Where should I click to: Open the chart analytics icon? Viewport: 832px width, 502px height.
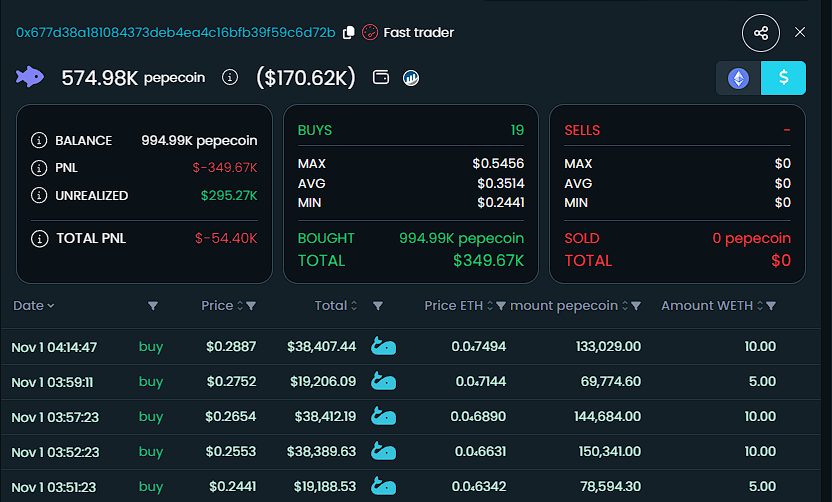click(x=411, y=78)
